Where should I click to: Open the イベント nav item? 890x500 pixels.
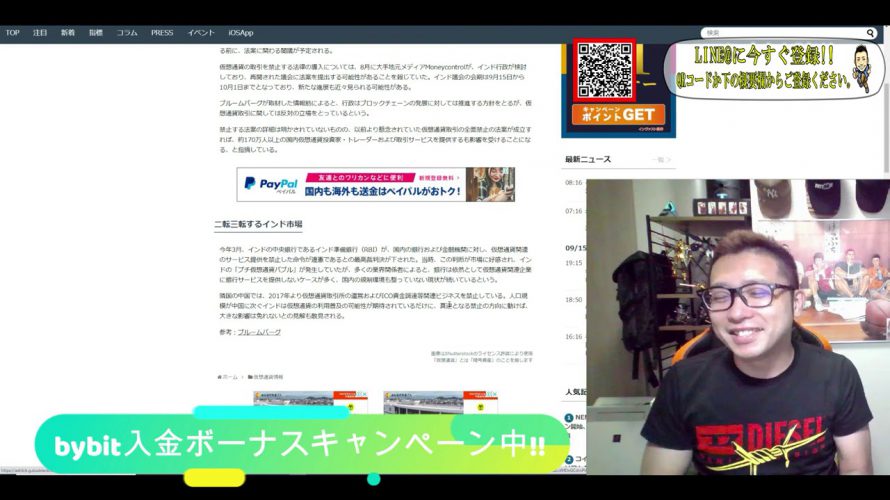[201, 33]
